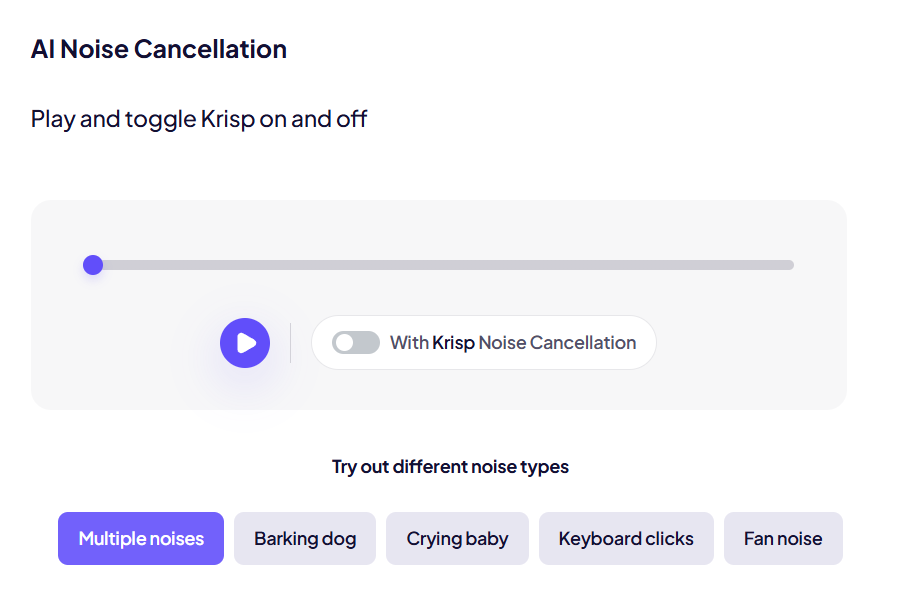Screen dimensions: 906x616
Task: Click the white triangle inside the play button
Action: click(246, 343)
